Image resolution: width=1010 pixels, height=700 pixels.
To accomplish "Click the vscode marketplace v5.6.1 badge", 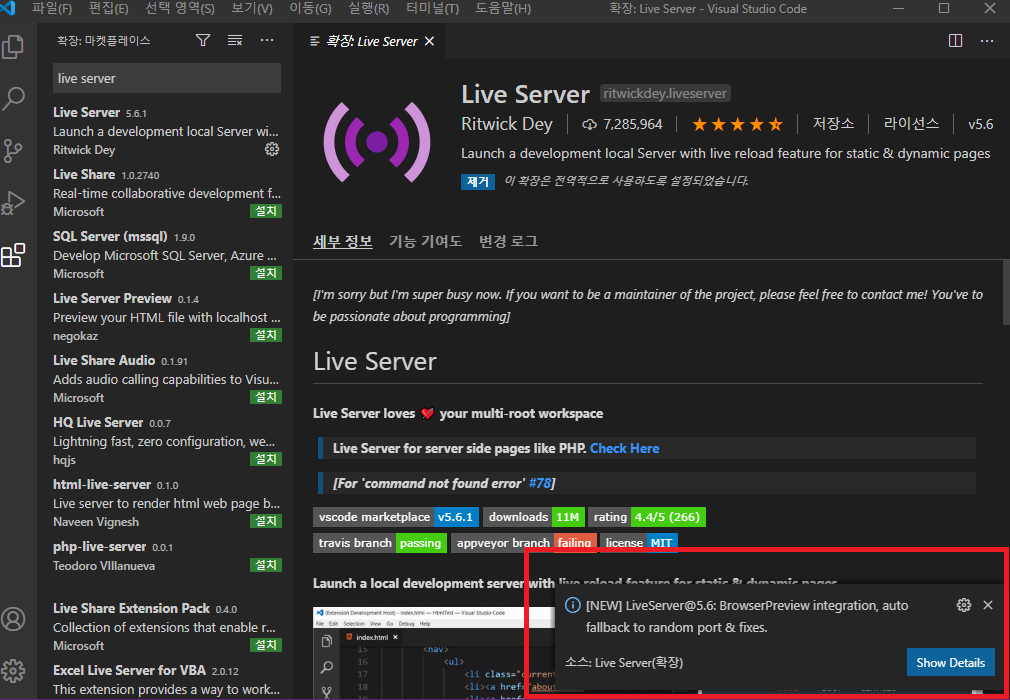I will point(395,517).
